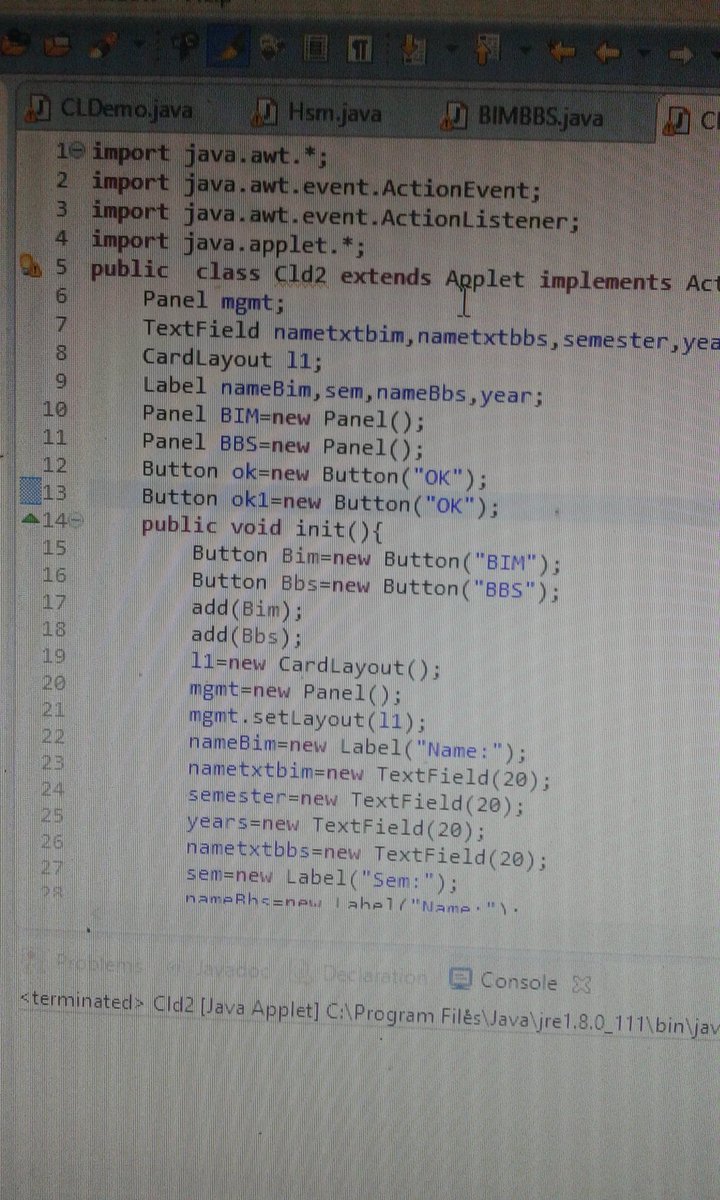The width and height of the screenshot is (720, 1200).
Task: Click the warning marker on line 5
Action: click(30, 266)
